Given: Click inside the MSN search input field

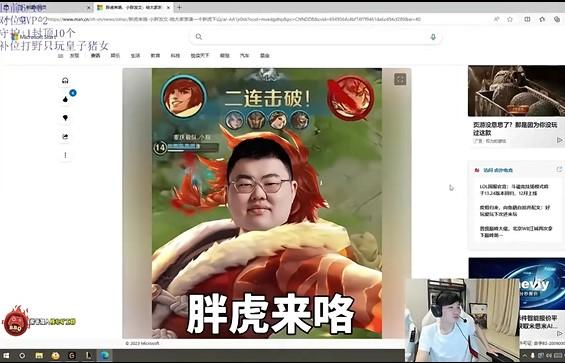Looking at the screenshot, I should (x=315, y=37).
